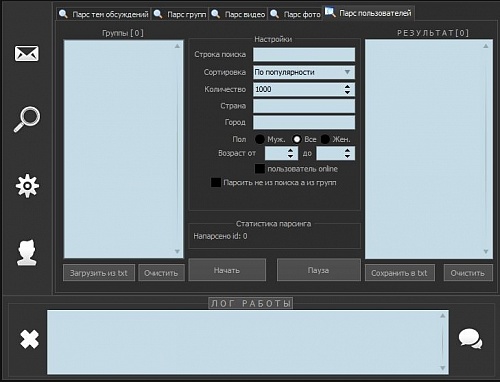Click Очистить under the Результат list
The image size is (500, 382).
pos(468,273)
